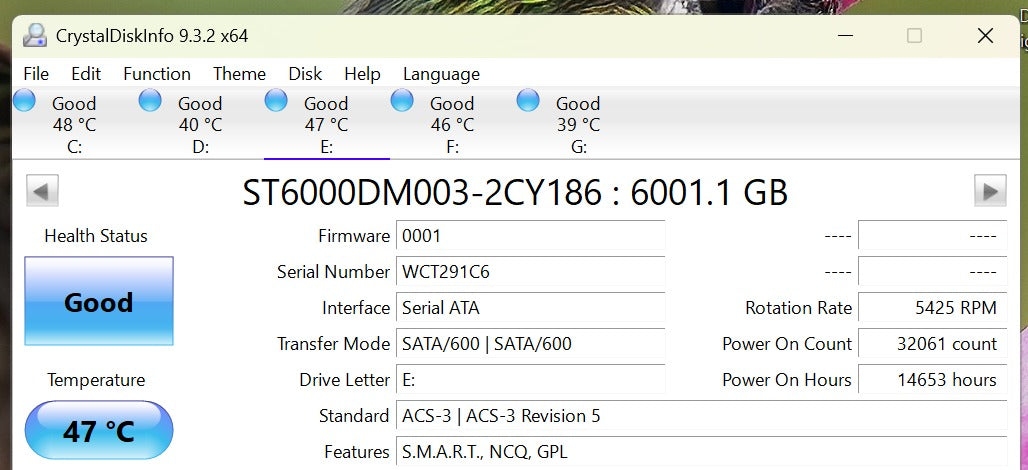The image size is (1028, 470).
Task: Open the File menu
Action: [x=36, y=74]
